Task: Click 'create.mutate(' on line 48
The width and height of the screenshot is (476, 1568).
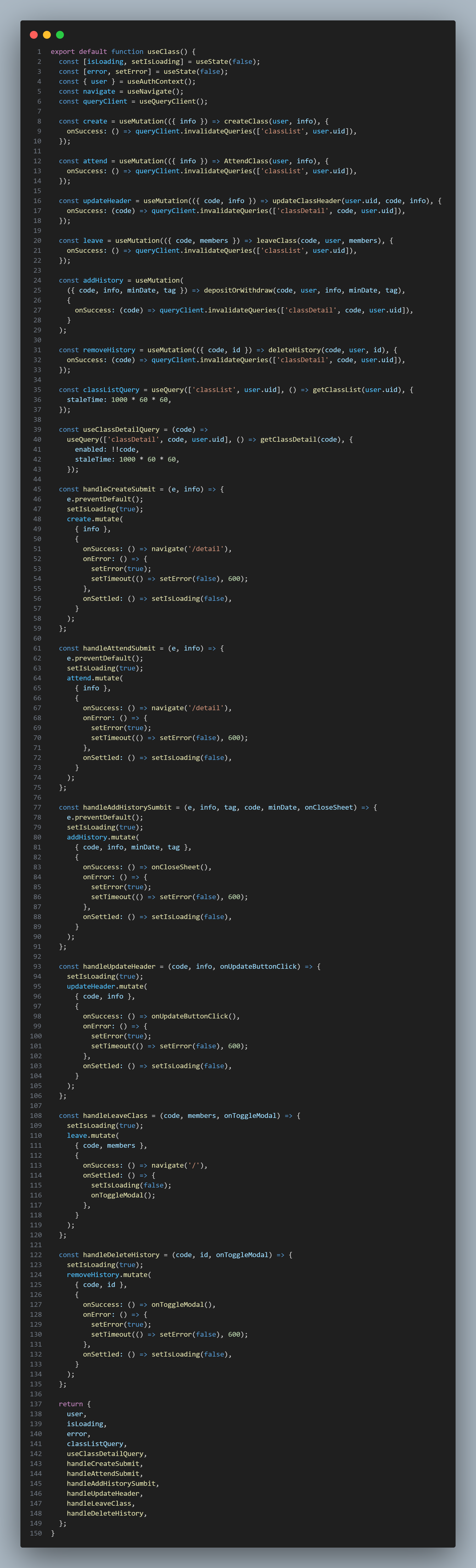Action: coord(95,519)
